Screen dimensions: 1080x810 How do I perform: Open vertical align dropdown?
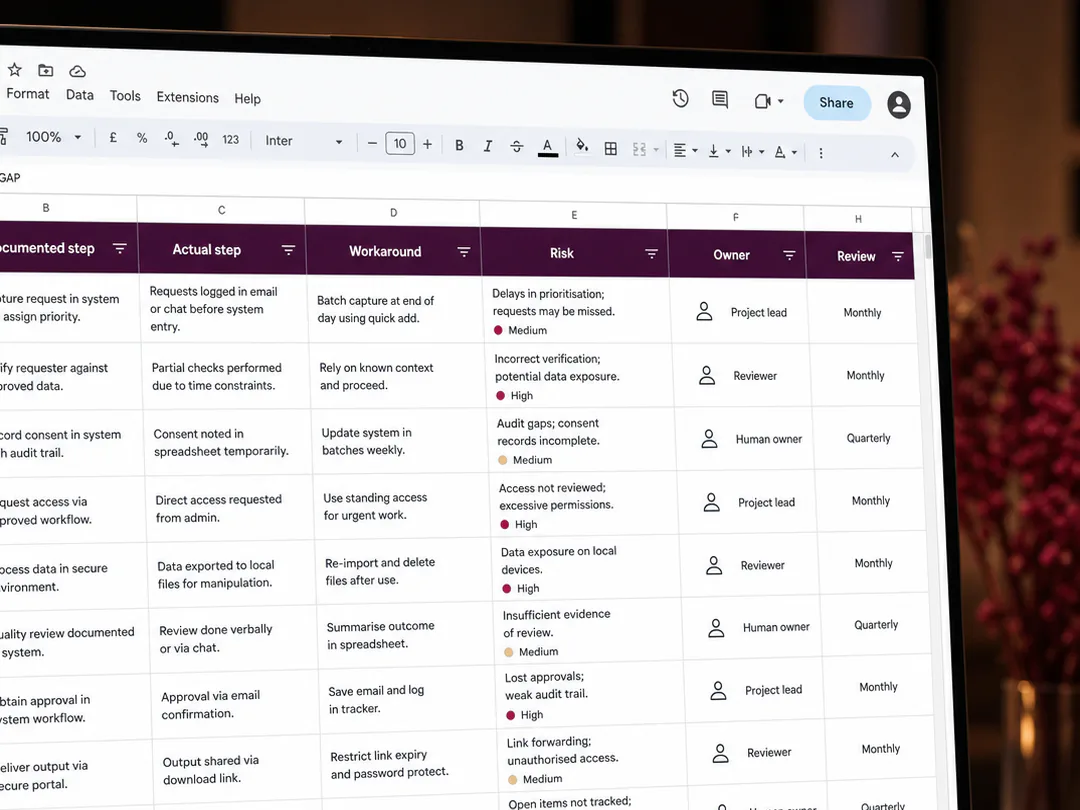(719, 151)
